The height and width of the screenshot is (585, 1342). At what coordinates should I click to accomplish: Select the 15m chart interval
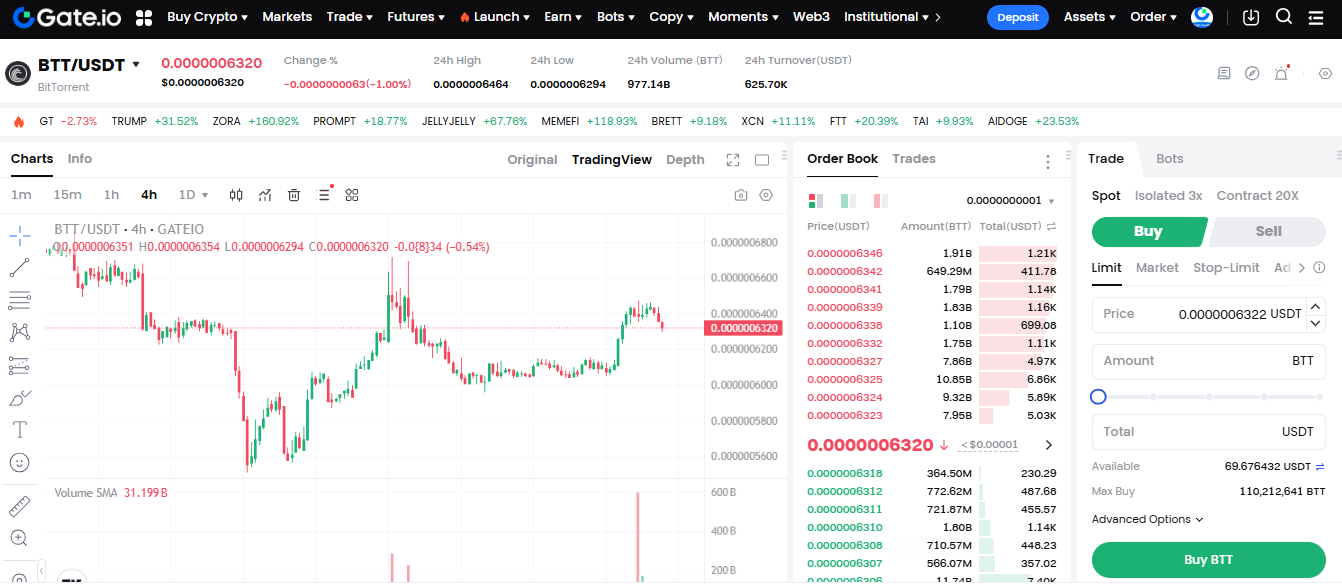coord(68,195)
